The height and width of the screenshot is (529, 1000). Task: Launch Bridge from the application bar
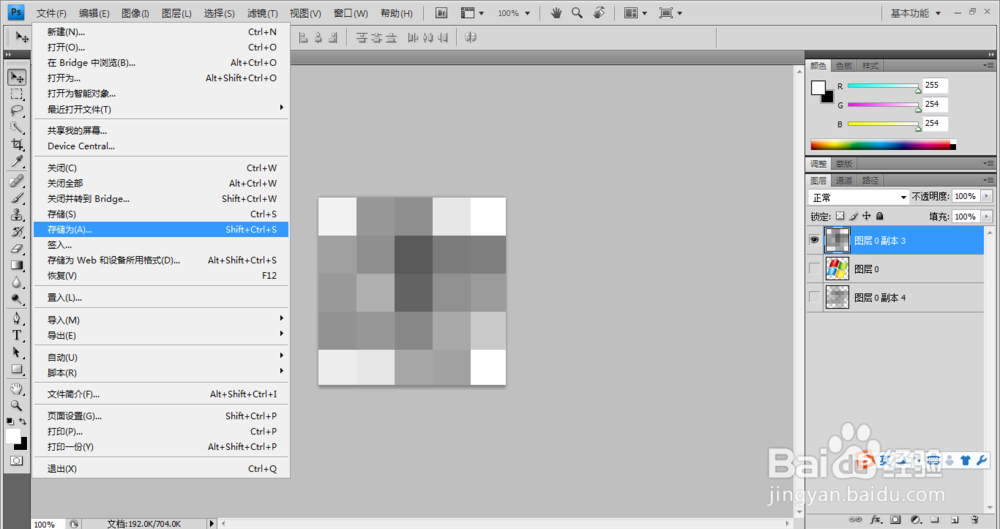441,13
